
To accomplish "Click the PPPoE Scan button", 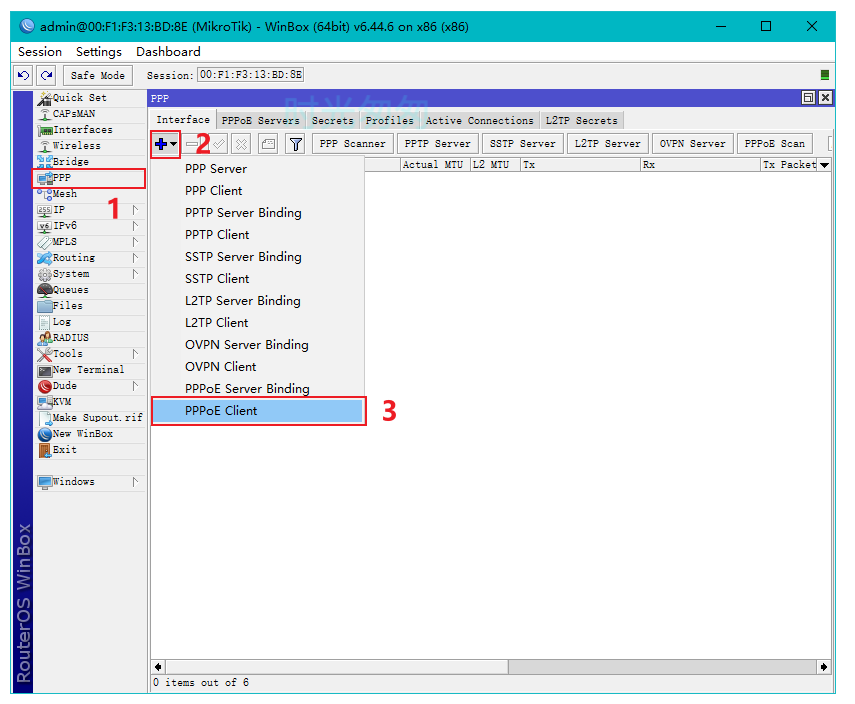I will point(774,144).
